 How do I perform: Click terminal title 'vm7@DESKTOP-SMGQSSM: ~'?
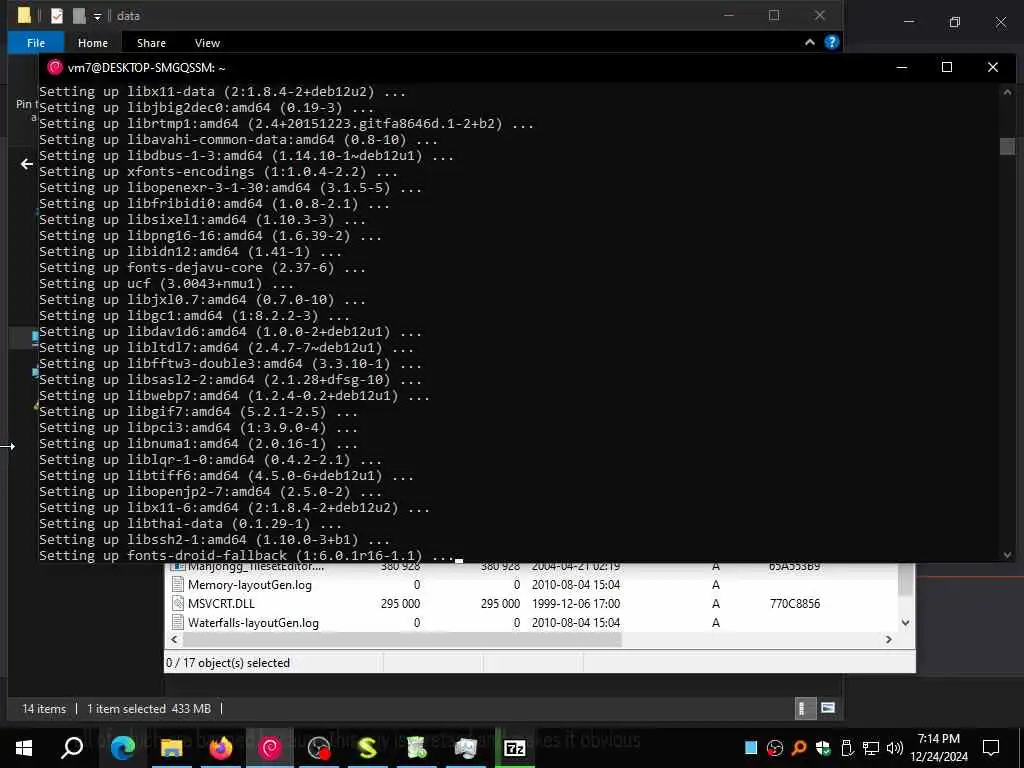click(x=146, y=67)
